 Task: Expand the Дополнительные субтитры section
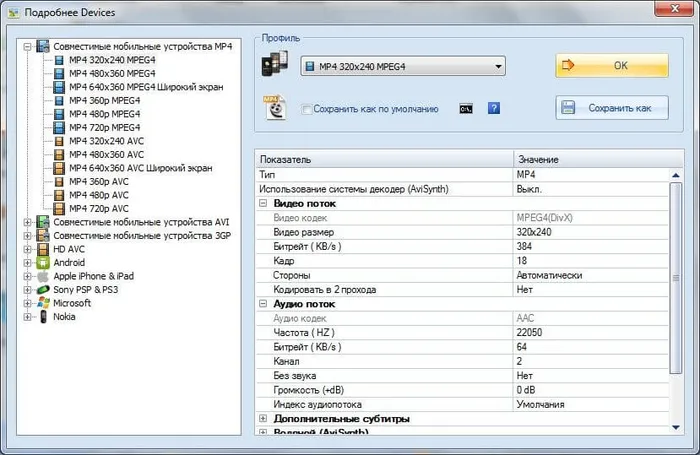pos(263,418)
